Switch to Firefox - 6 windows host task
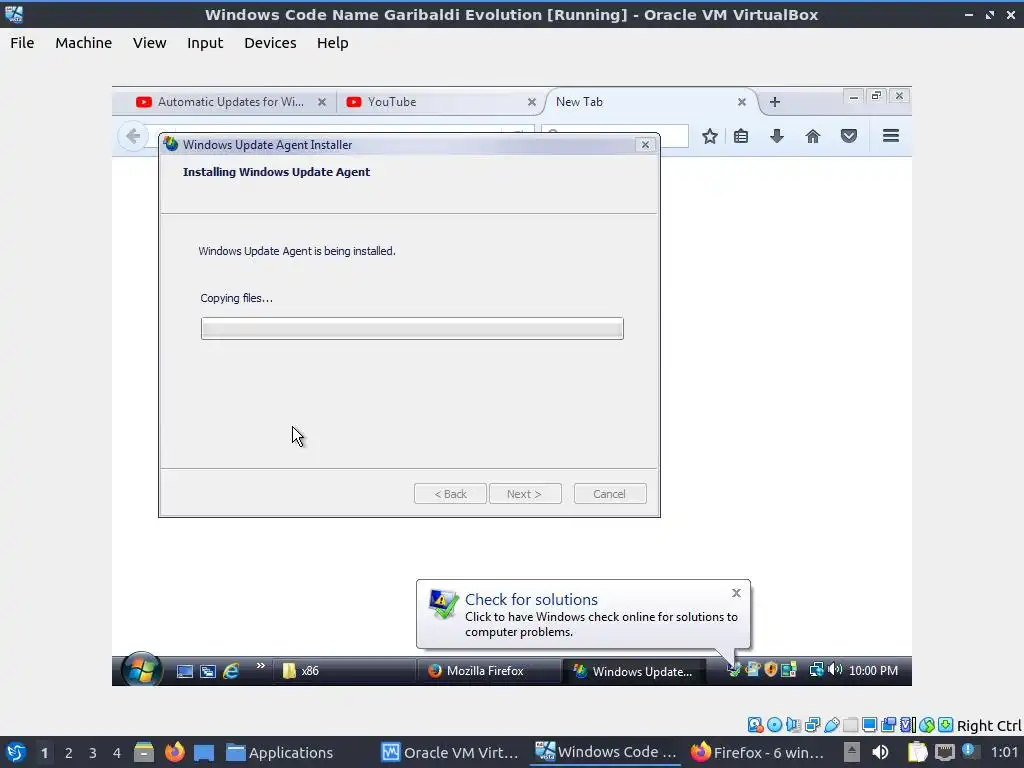The image size is (1024, 768). pos(757,752)
